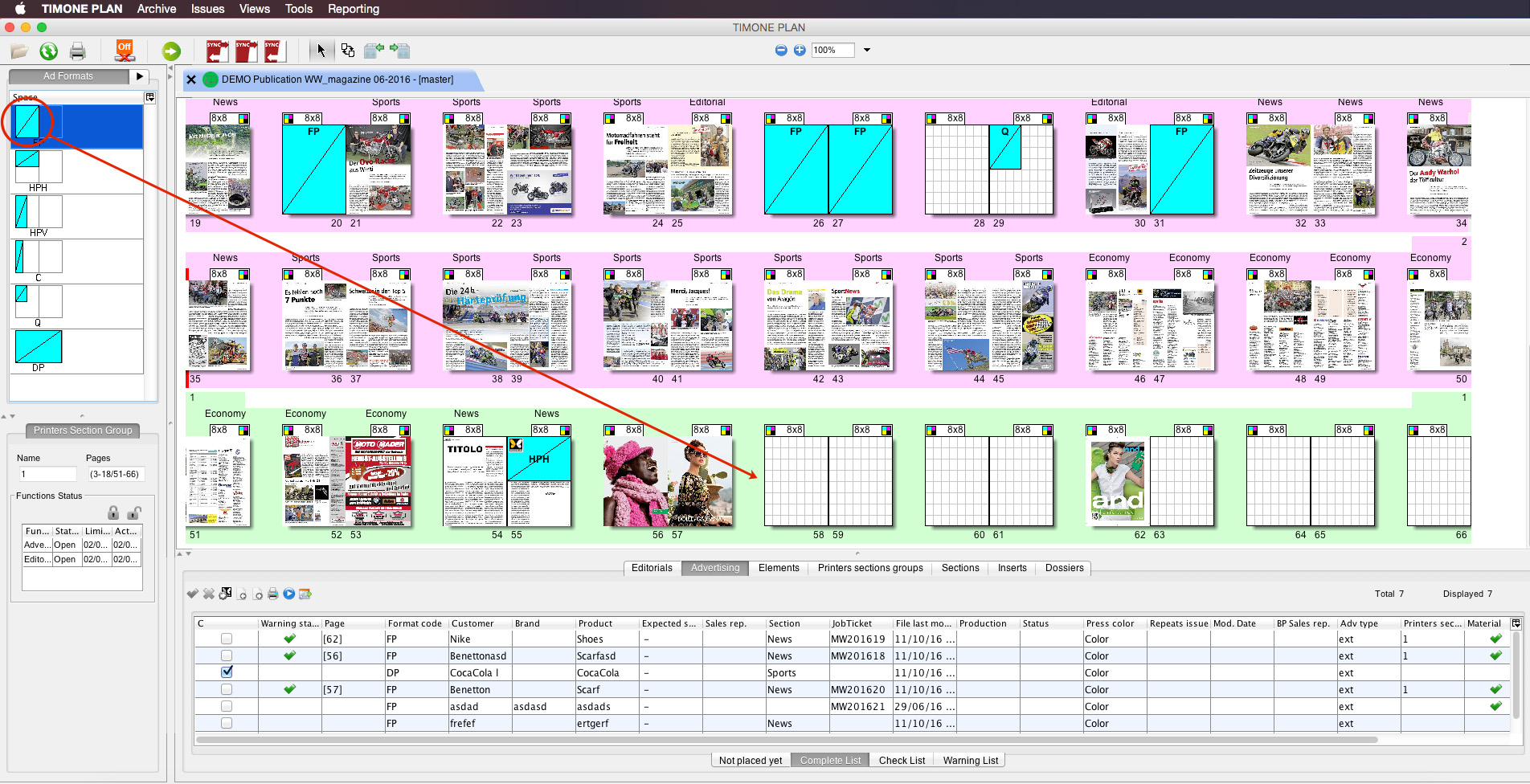Image resolution: width=1530 pixels, height=784 pixels.
Task: Check the Nike row checkbox
Action: coord(227,639)
